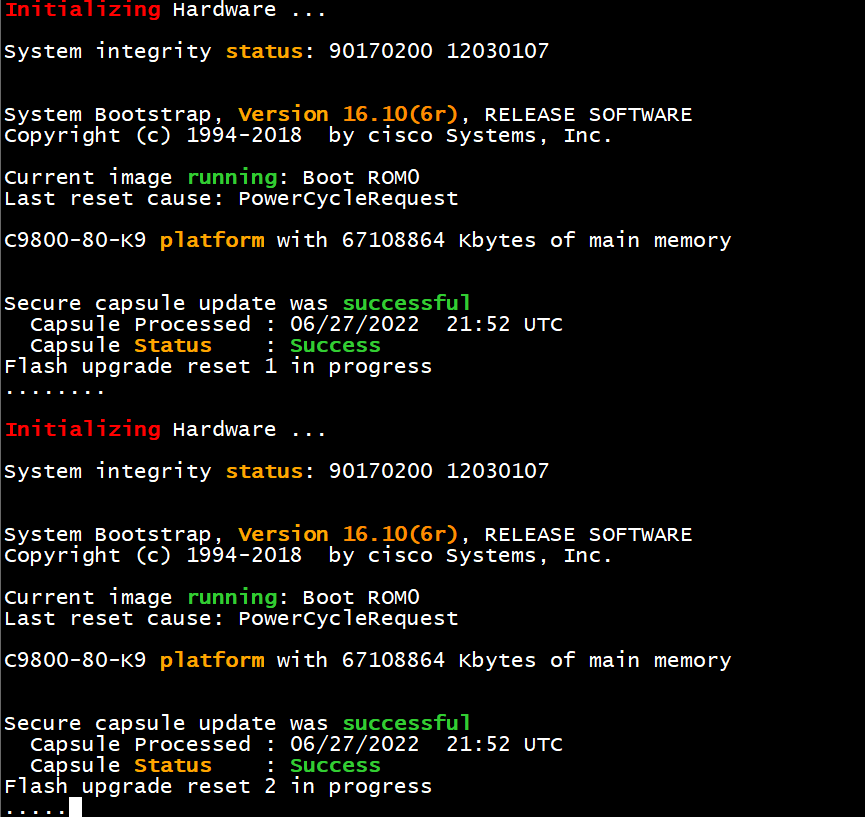Click the green 'Success' capsule status before reset 2
Viewport: 865px width, 817px height.
point(335,765)
